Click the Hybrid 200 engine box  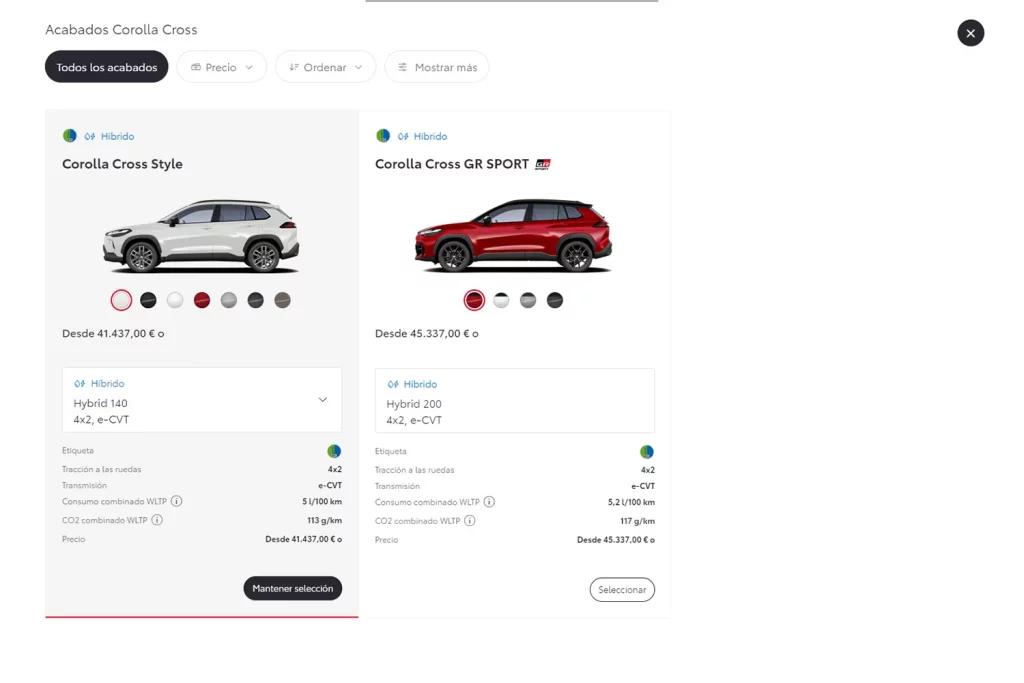click(515, 400)
